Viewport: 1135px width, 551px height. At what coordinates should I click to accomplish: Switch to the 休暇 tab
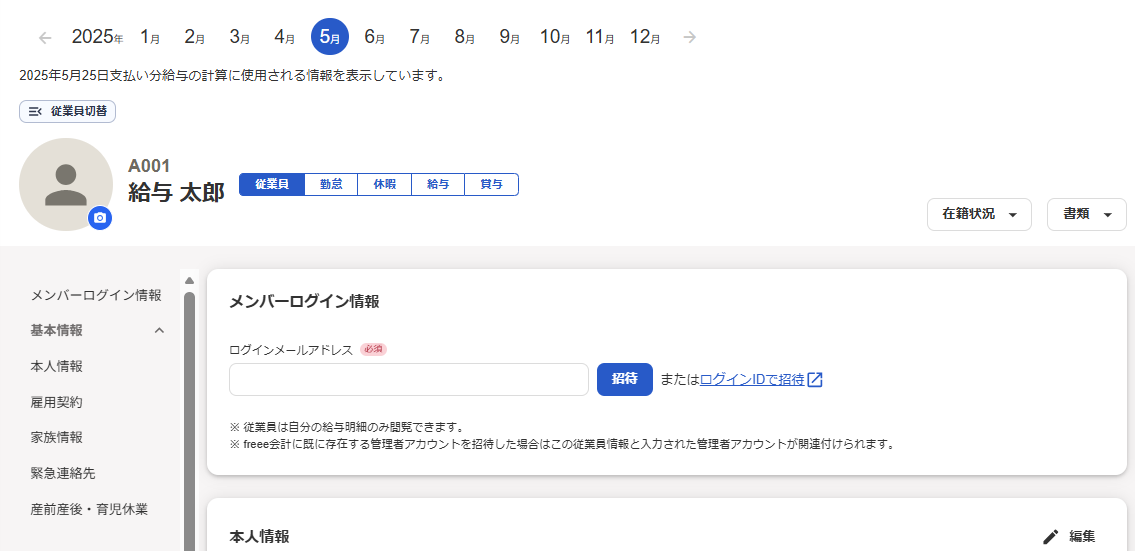[x=385, y=184]
